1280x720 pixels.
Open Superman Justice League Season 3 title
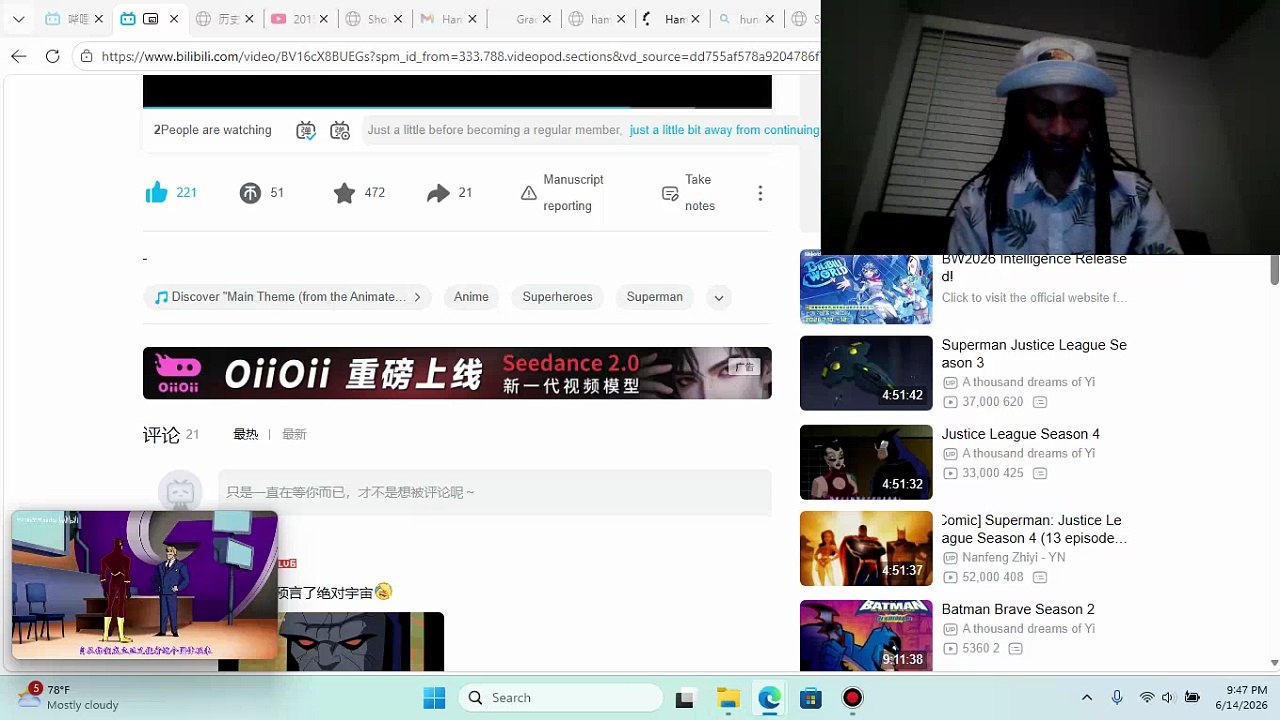point(1034,354)
